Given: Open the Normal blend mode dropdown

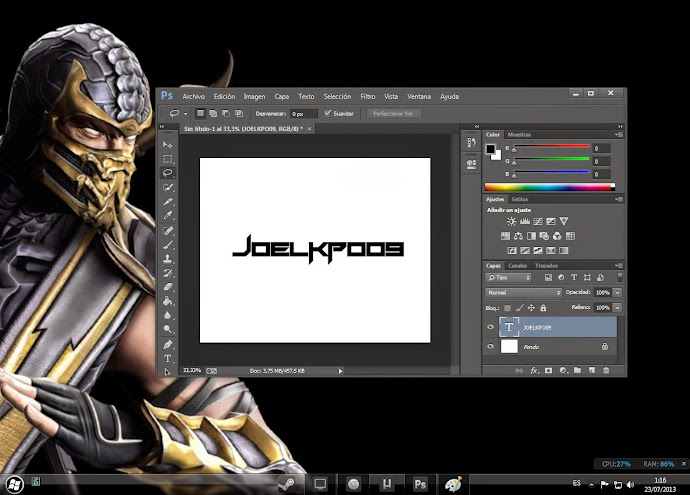Looking at the screenshot, I should click(x=523, y=292).
